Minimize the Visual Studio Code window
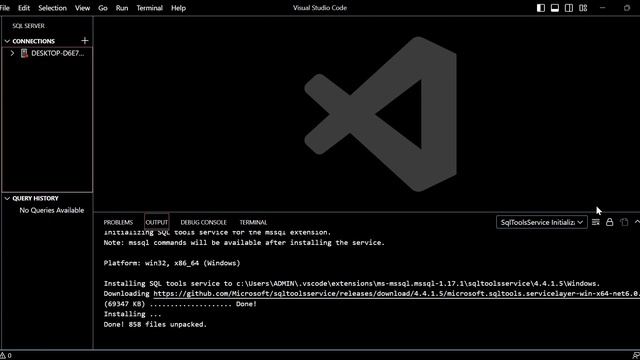 point(602,8)
